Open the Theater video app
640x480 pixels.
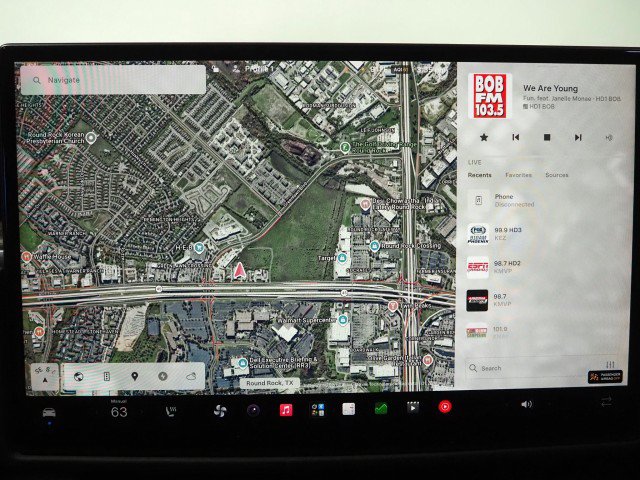(x=413, y=408)
